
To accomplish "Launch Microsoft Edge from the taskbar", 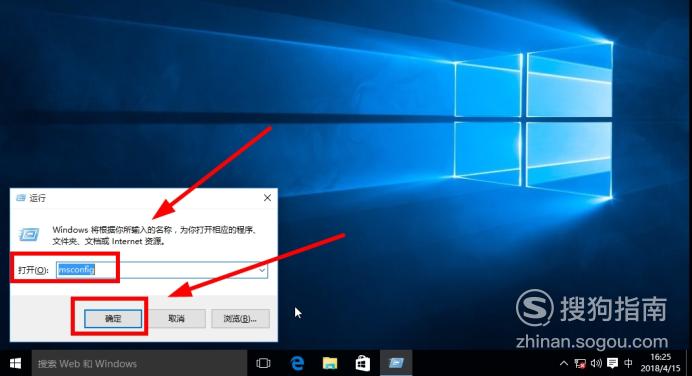I will tap(297, 363).
